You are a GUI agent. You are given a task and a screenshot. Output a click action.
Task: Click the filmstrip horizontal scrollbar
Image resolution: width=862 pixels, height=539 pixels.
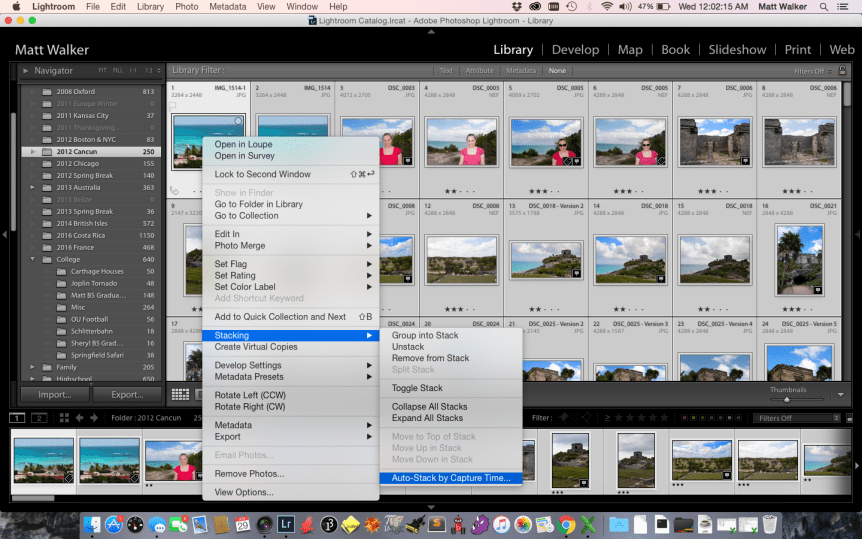(33, 498)
